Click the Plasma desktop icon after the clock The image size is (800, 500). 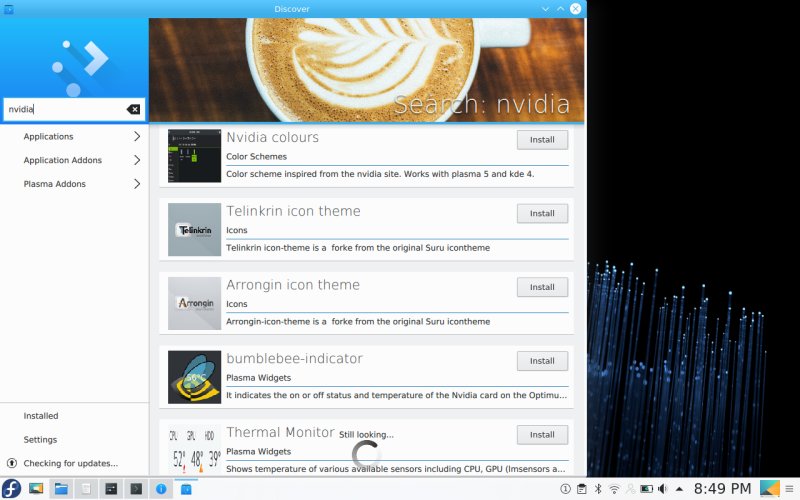click(x=770, y=489)
